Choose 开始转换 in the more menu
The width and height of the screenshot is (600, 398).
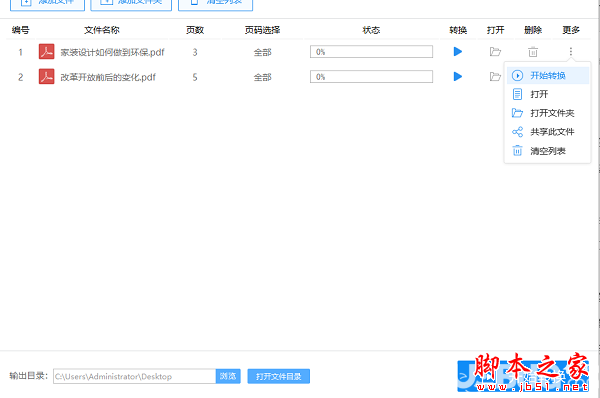point(548,75)
